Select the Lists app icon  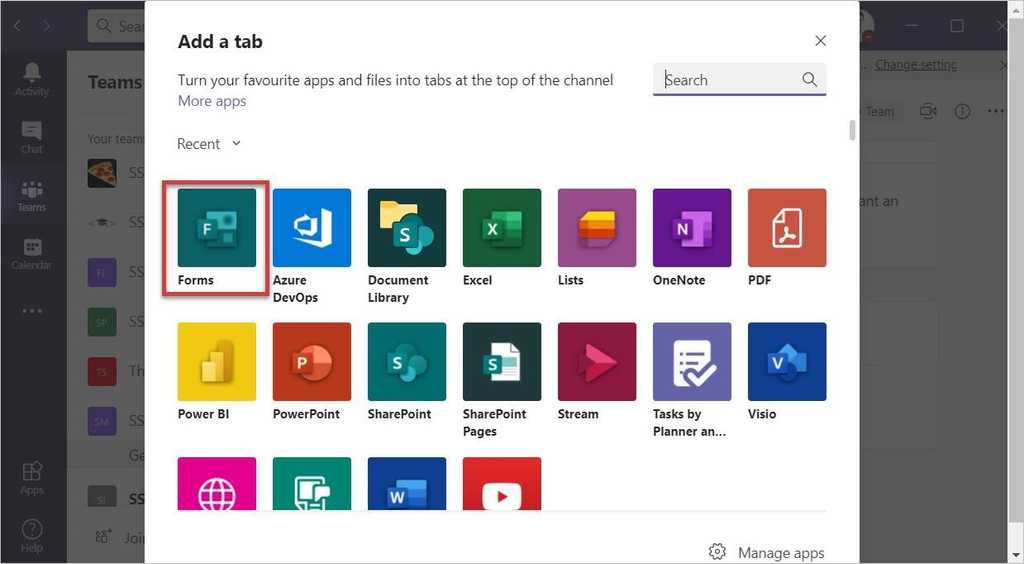coord(596,228)
